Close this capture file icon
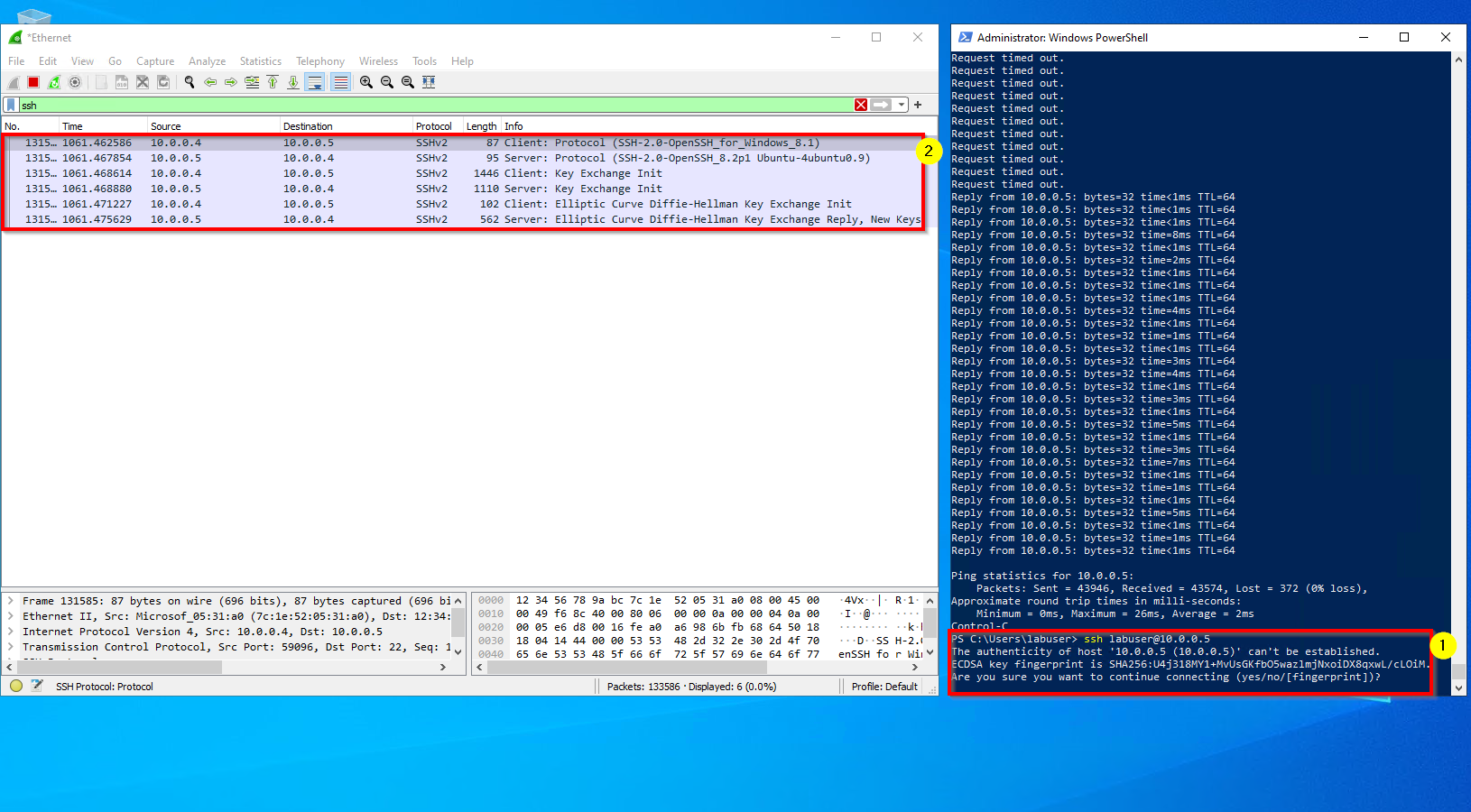The height and width of the screenshot is (812, 1471). pos(143,82)
